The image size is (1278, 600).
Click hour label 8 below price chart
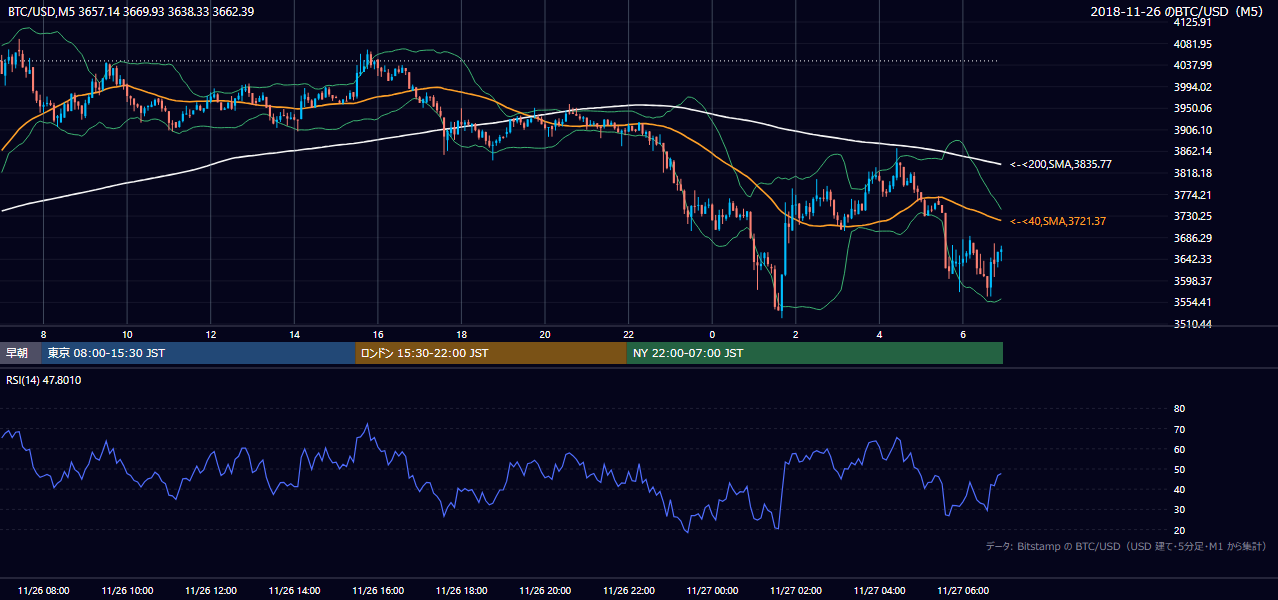43,334
